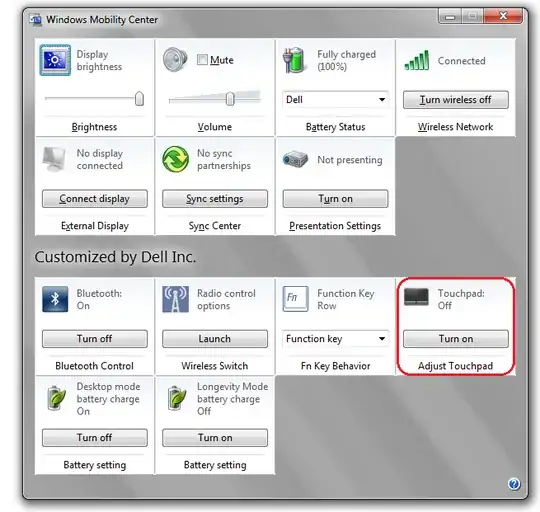Click the Wireless Switch label
This screenshot has height=512, width=540.
coord(215,366)
